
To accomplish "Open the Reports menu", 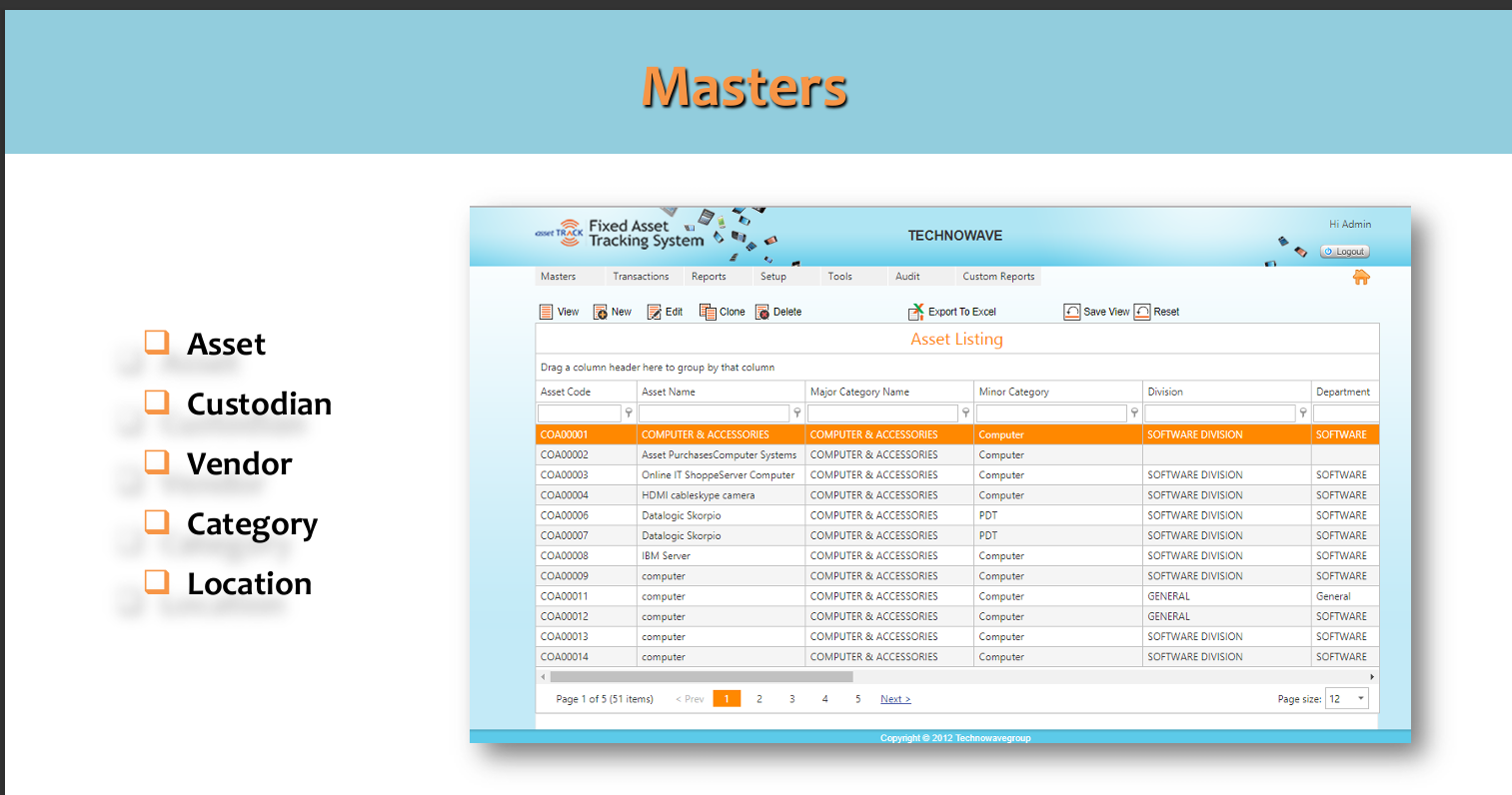I will (709, 277).
